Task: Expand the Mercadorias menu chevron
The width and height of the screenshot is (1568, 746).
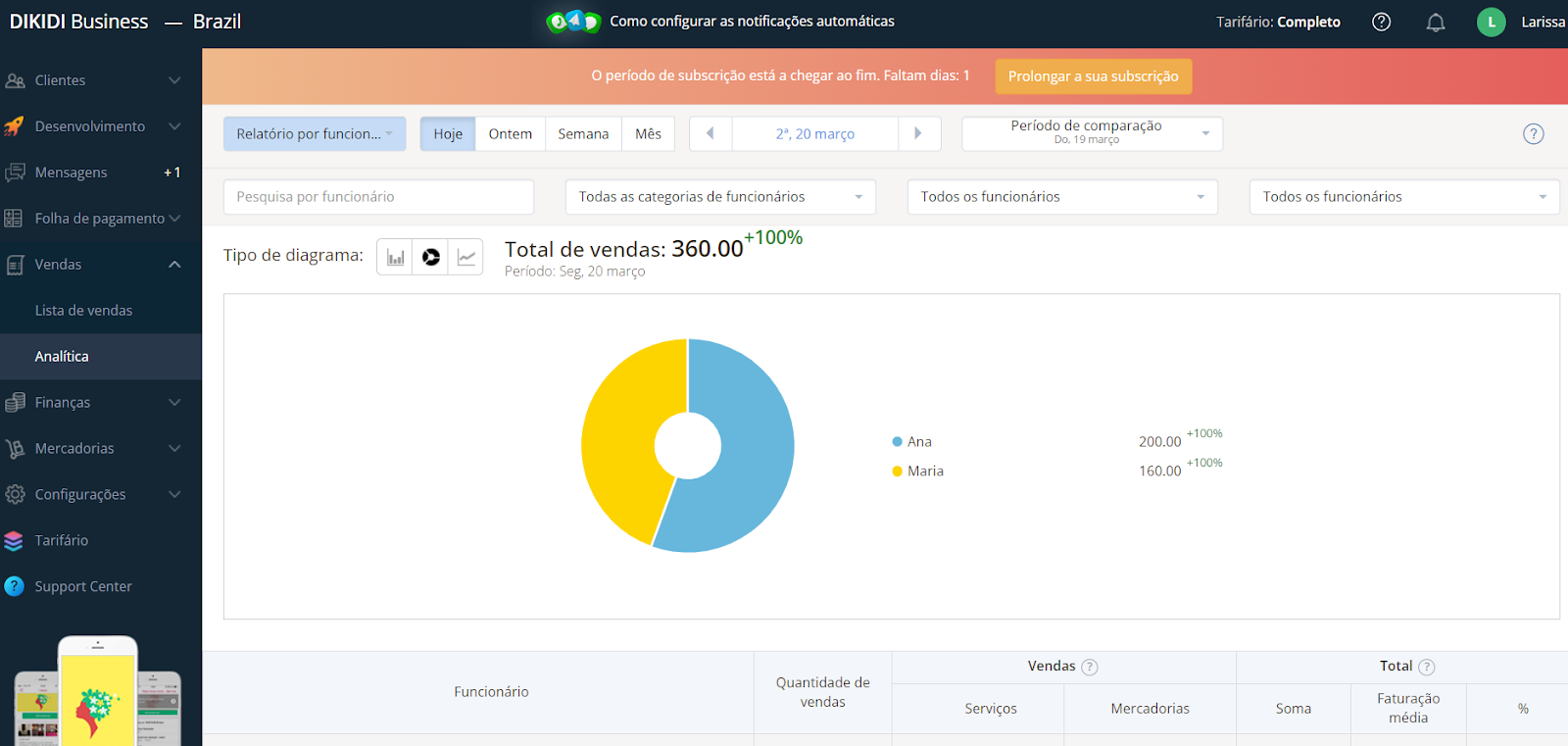Action: click(174, 448)
